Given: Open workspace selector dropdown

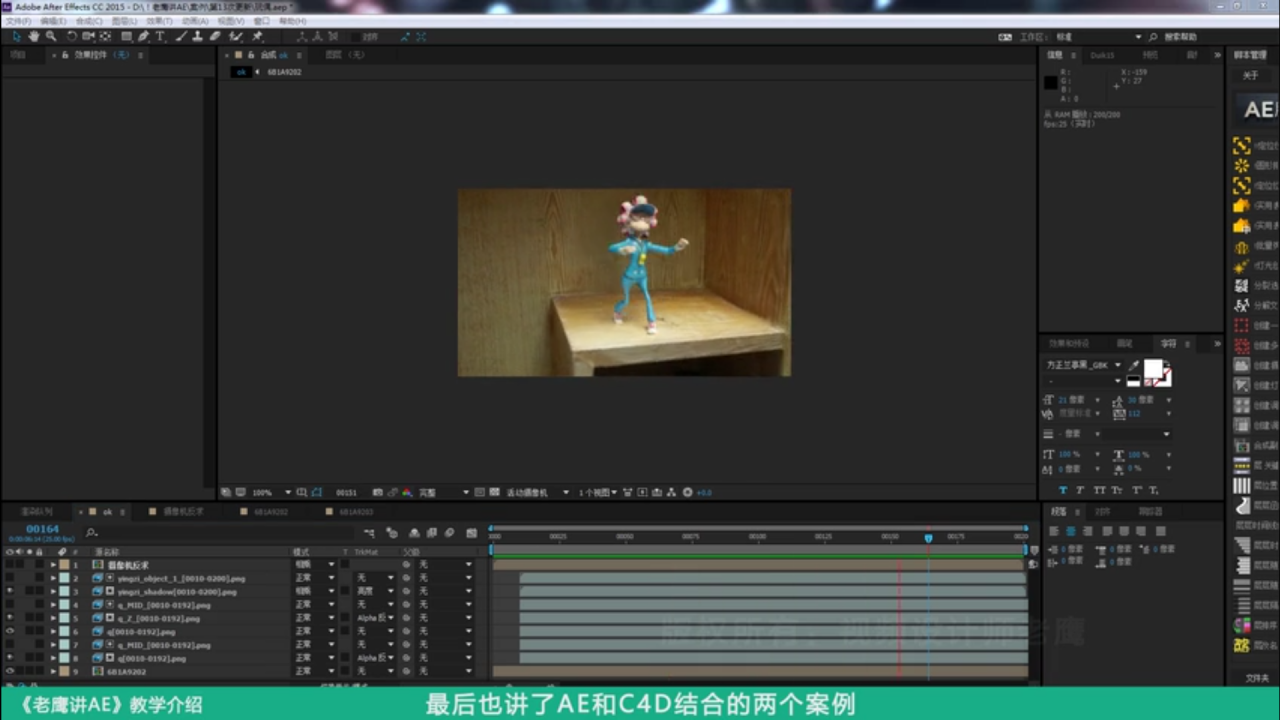Looking at the screenshot, I should pyautogui.click(x=1098, y=37).
